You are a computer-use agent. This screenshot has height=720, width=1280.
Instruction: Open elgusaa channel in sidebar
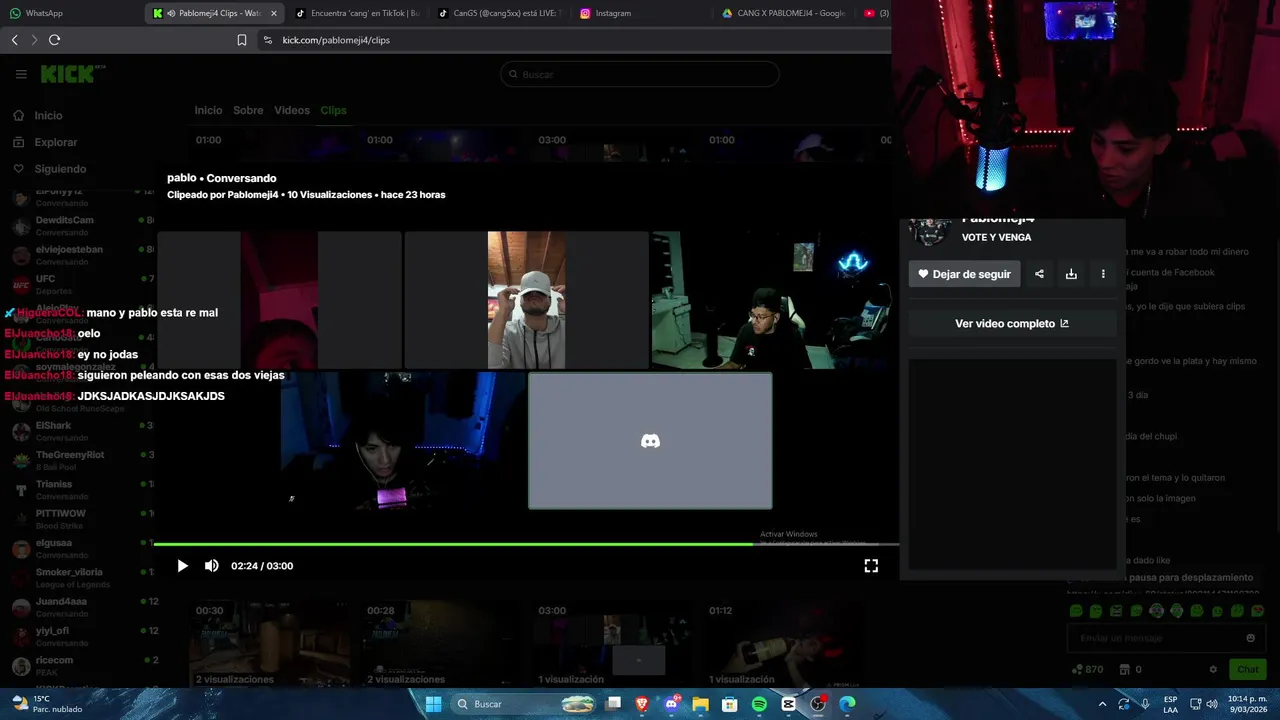point(80,548)
